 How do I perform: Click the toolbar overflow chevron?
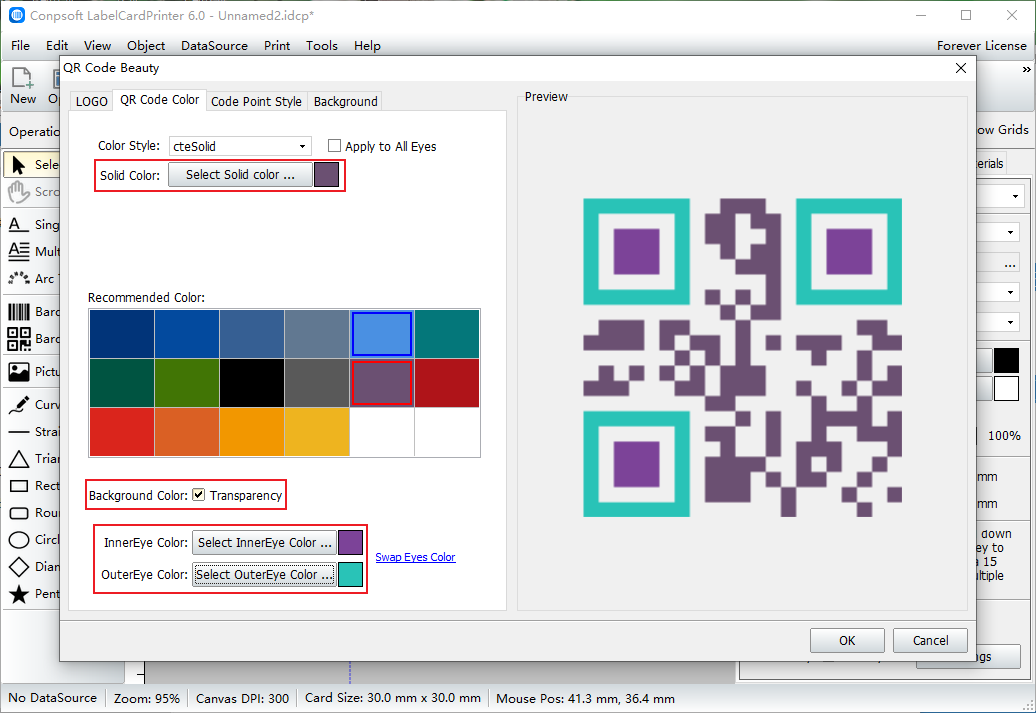pyautogui.click(x=1026, y=69)
